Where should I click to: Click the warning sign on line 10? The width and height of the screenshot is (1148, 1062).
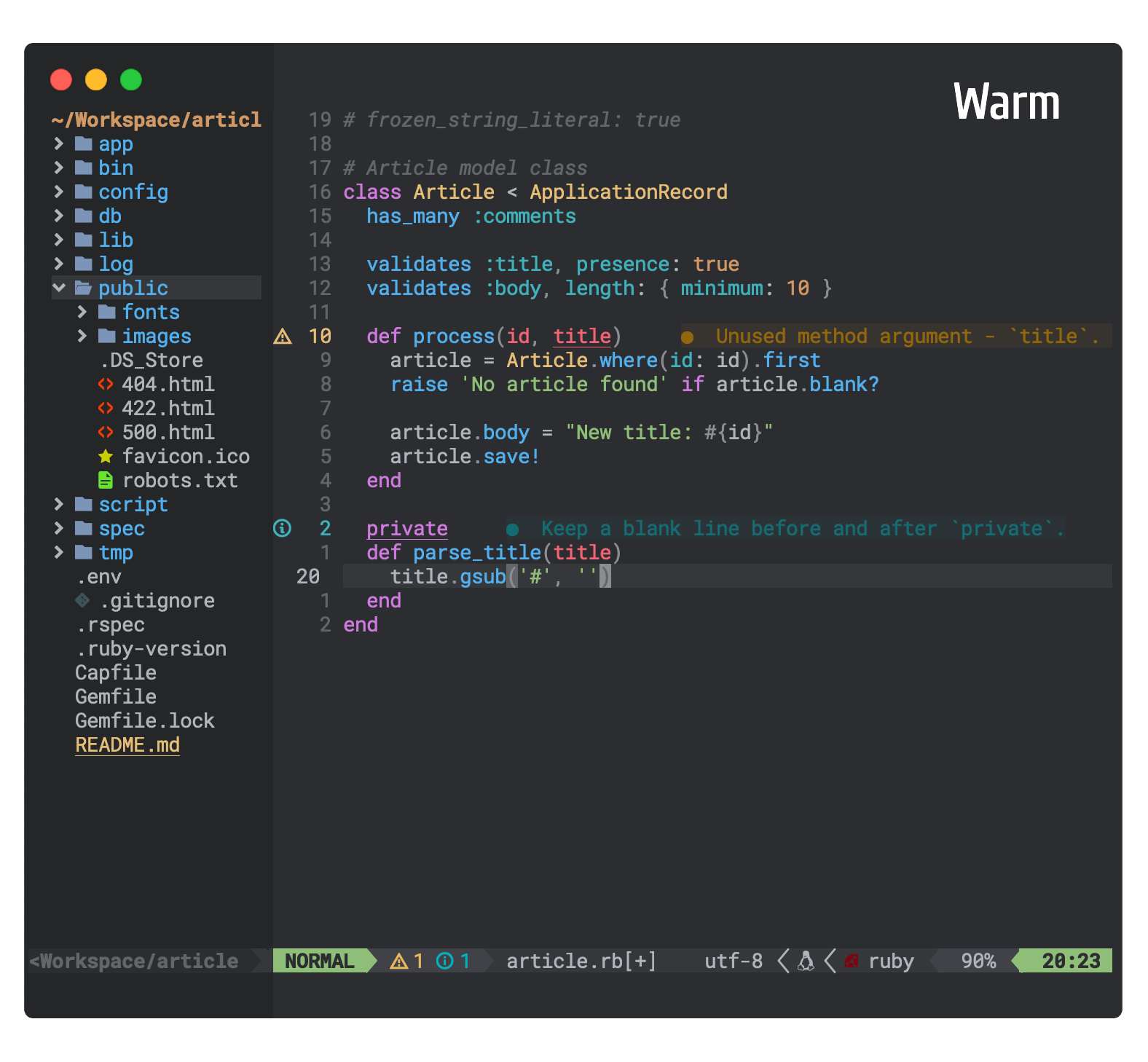pyautogui.click(x=283, y=336)
